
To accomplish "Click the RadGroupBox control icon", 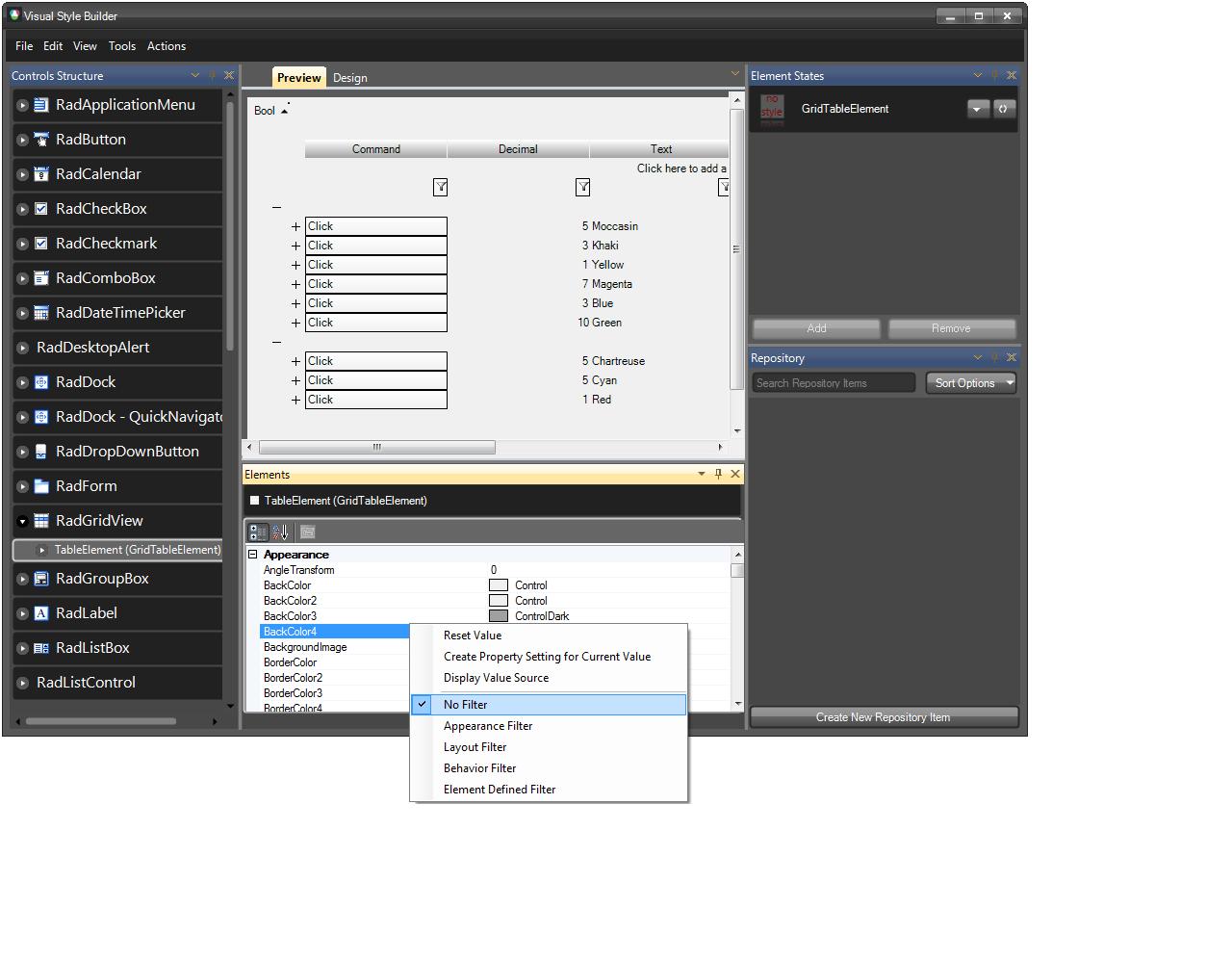I will pos(41,579).
